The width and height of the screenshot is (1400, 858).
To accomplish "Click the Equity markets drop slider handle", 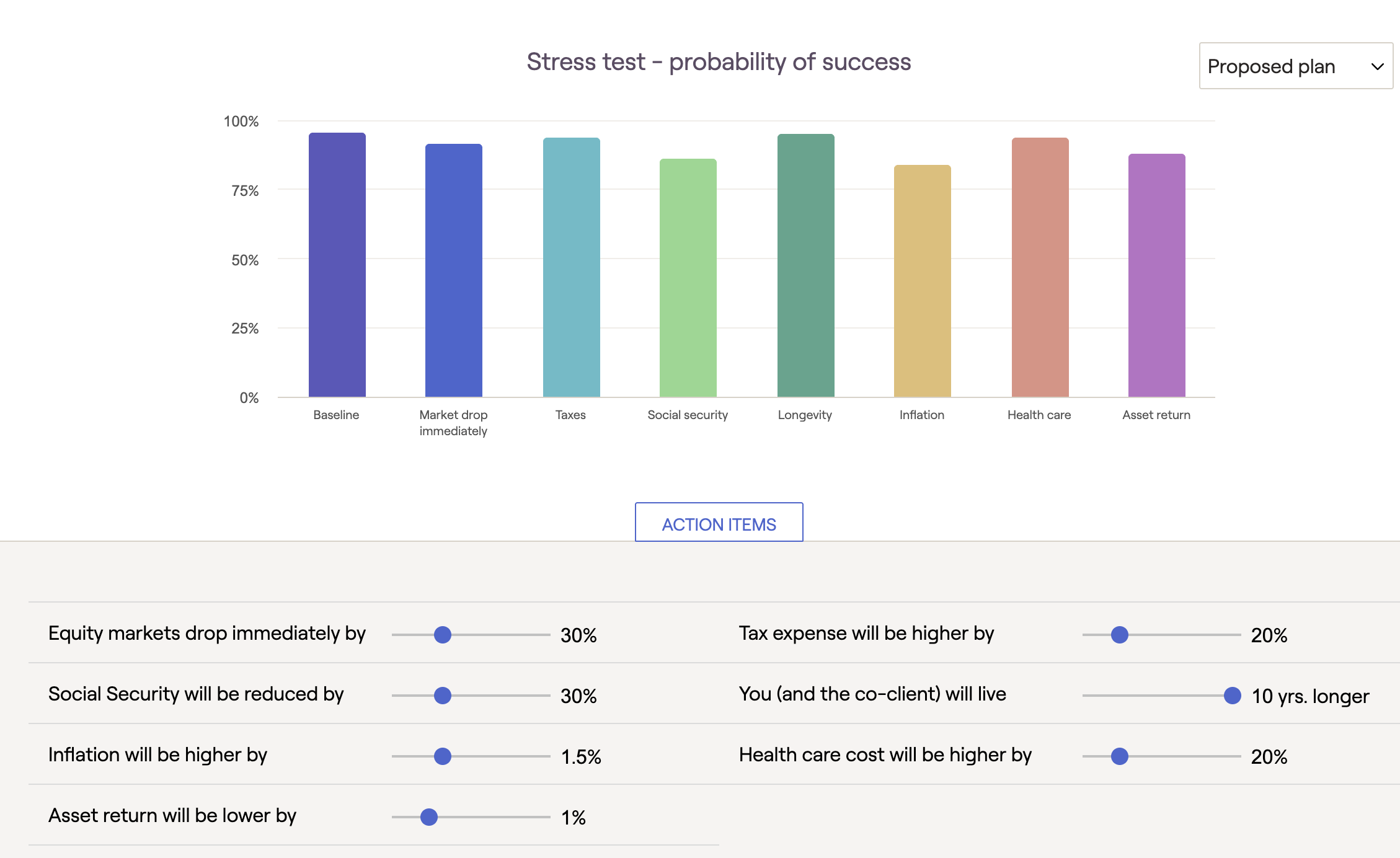I will 443,635.
